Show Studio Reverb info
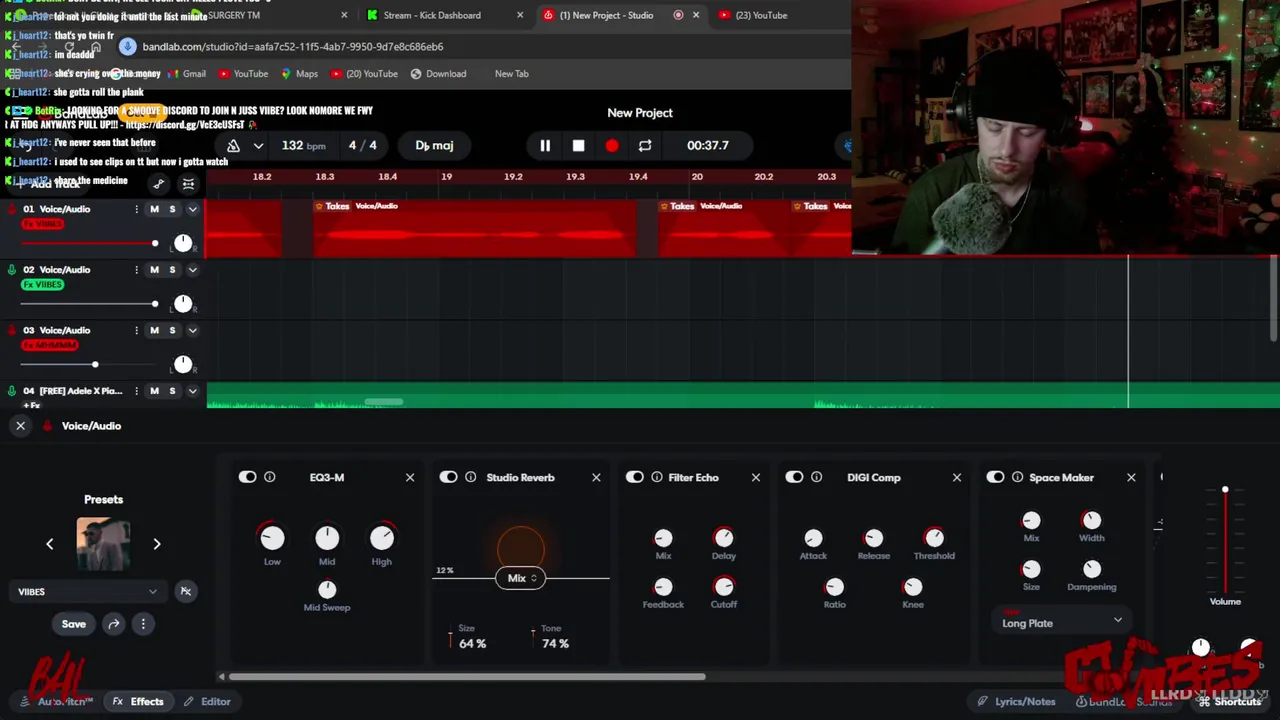Screen dimensions: 1280x720 point(471,478)
